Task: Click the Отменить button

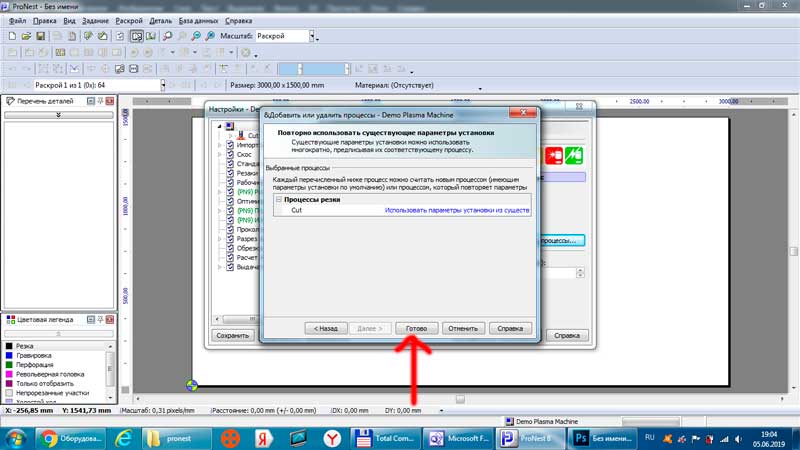Action: 463,329
